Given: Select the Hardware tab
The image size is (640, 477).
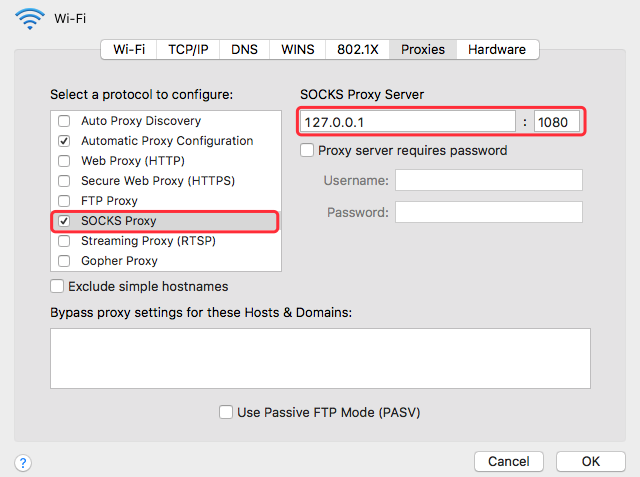Looking at the screenshot, I should pos(497,49).
